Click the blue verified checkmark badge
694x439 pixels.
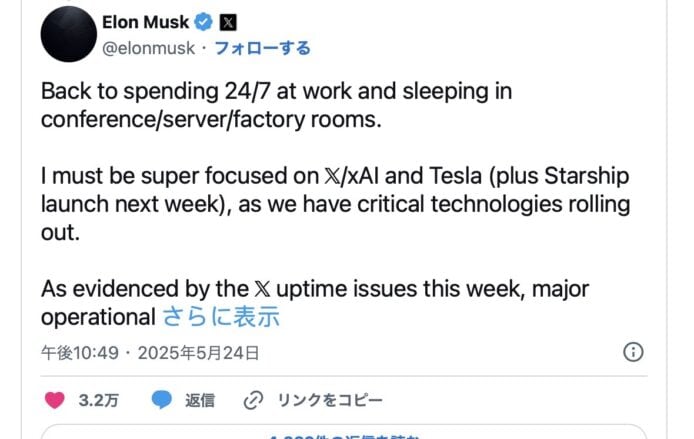205,22
